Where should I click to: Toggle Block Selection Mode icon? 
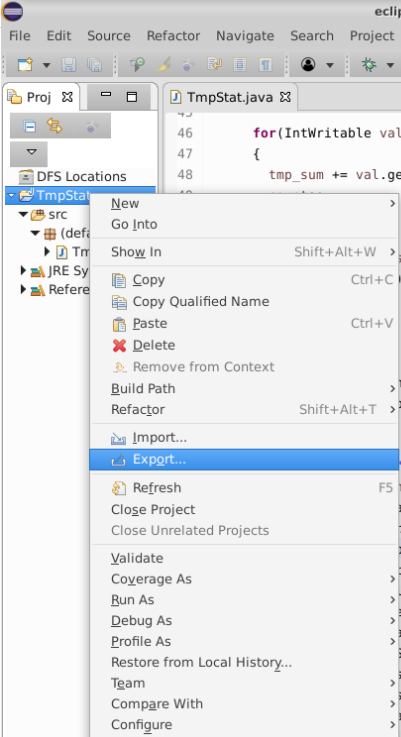[240, 64]
